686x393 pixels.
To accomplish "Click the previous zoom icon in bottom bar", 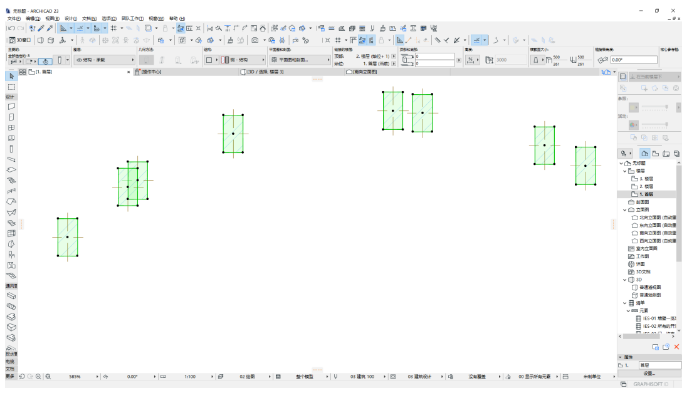I will tap(22, 376).
